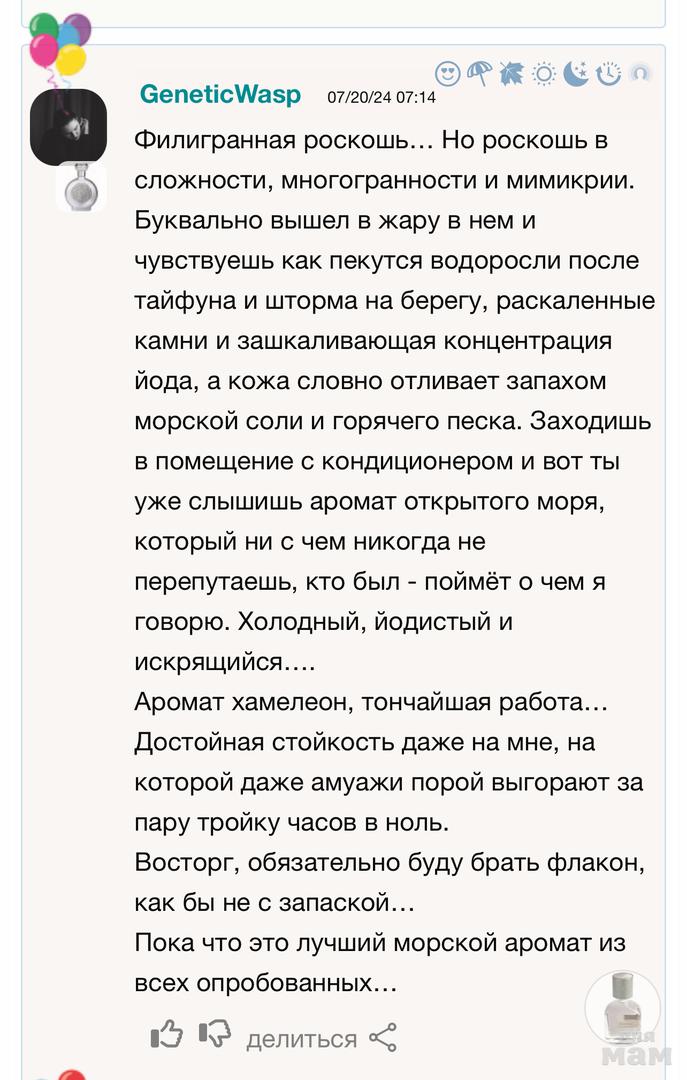
Task: Click the review timestamp 07/20/24 07:14
Action: pyautogui.click(x=381, y=98)
